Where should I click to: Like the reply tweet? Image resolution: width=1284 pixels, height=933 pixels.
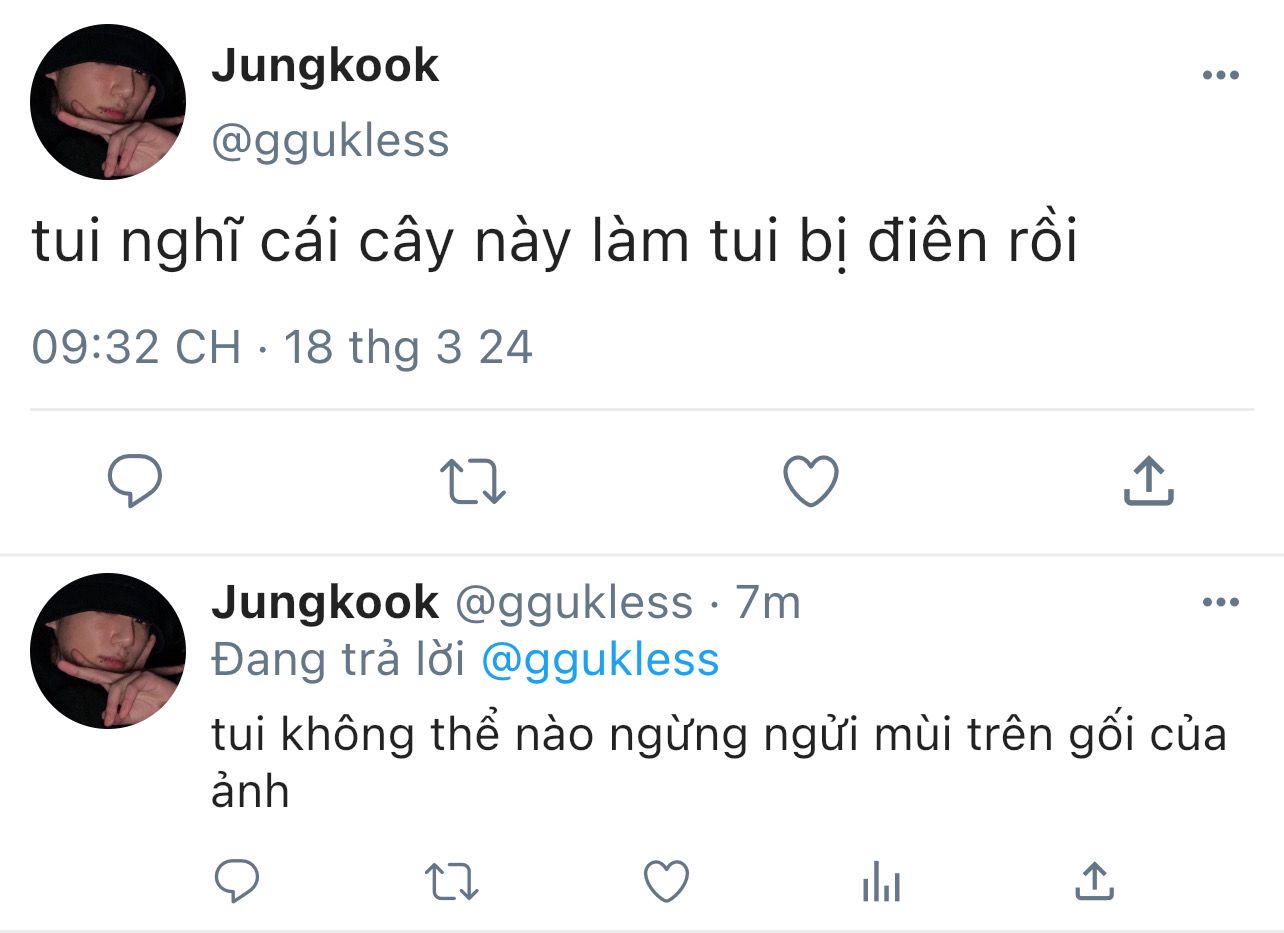666,882
